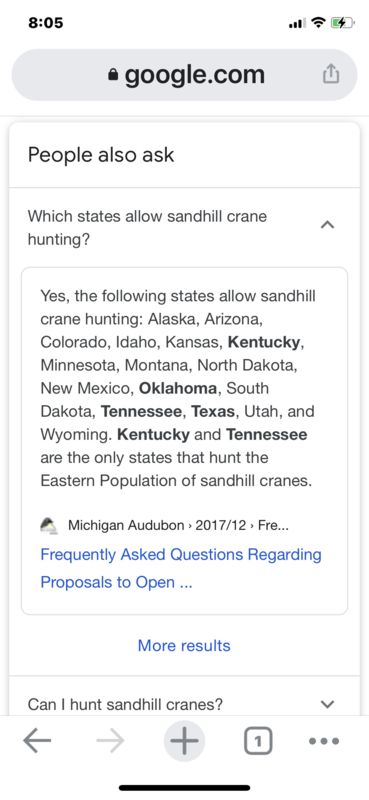Viewport: 369px width, 800px height.
Task: Open the tab switcher showing 1
Action: (258, 741)
